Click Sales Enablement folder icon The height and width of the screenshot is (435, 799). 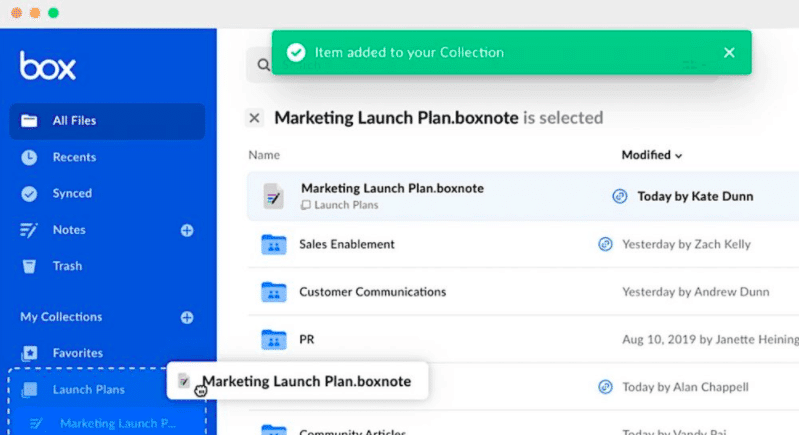tap(274, 244)
